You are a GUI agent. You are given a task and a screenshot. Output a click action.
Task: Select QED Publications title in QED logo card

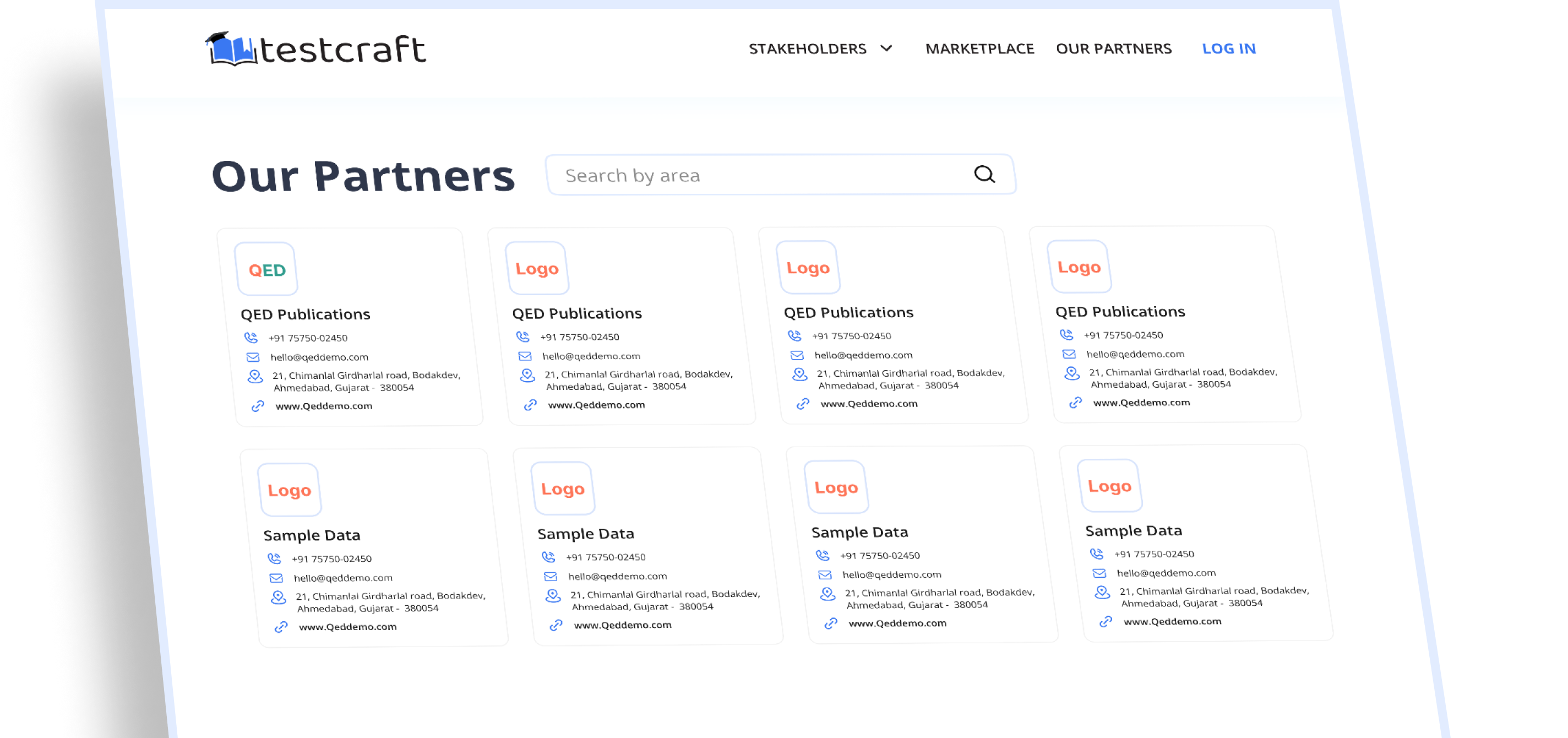306,314
